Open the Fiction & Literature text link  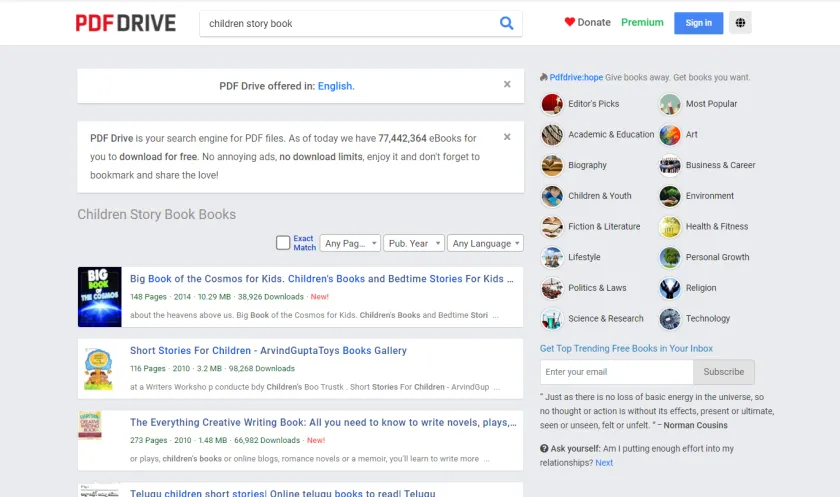pyautogui.click(x=604, y=227)
